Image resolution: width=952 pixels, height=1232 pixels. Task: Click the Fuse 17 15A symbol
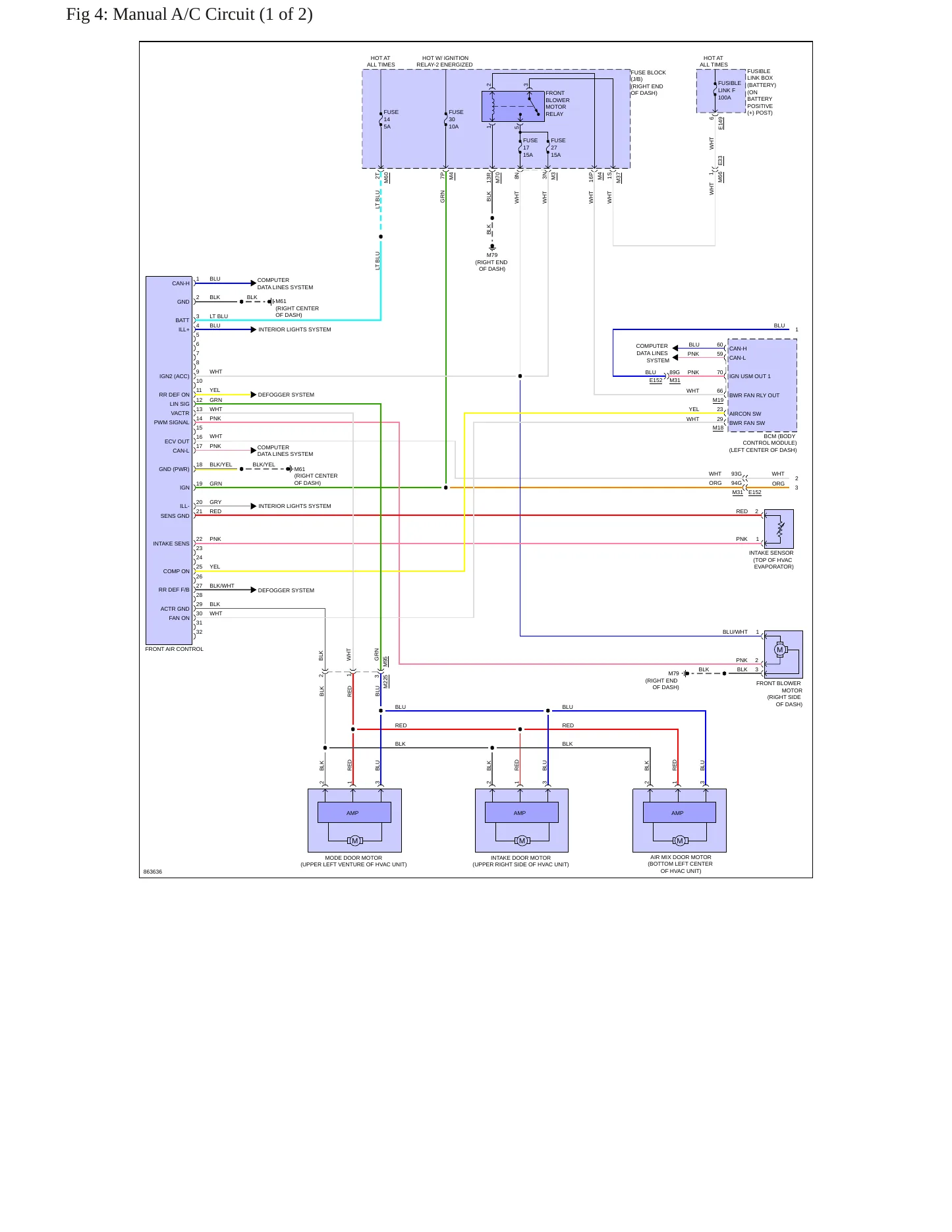pos(520,147)
